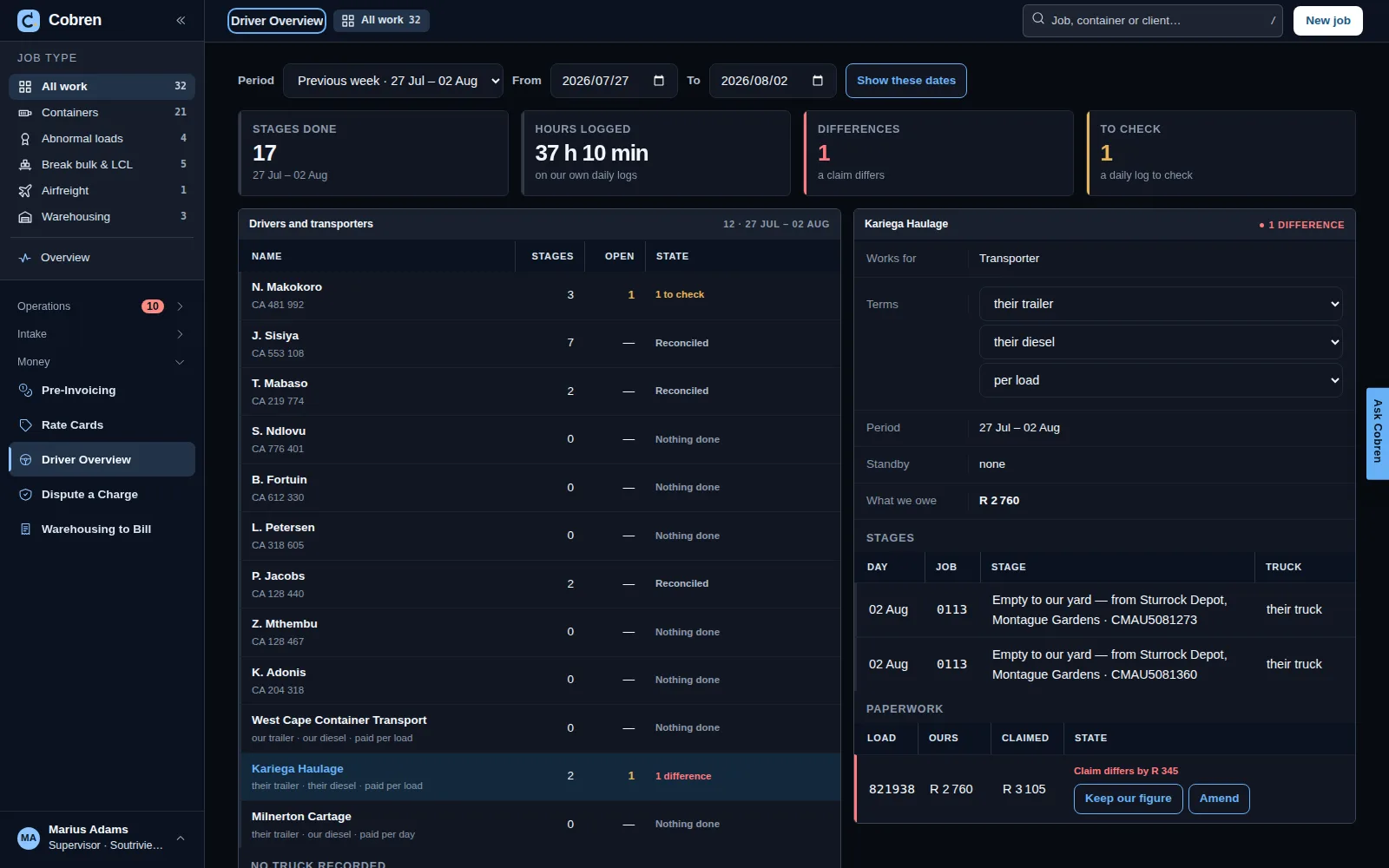
Task: Click the Amend button
Action: [1219, 799]
